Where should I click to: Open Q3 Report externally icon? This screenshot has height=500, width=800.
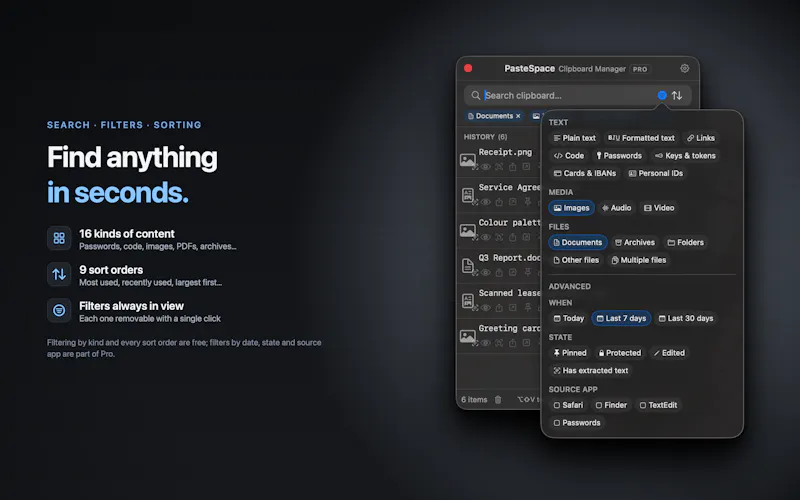513,272
